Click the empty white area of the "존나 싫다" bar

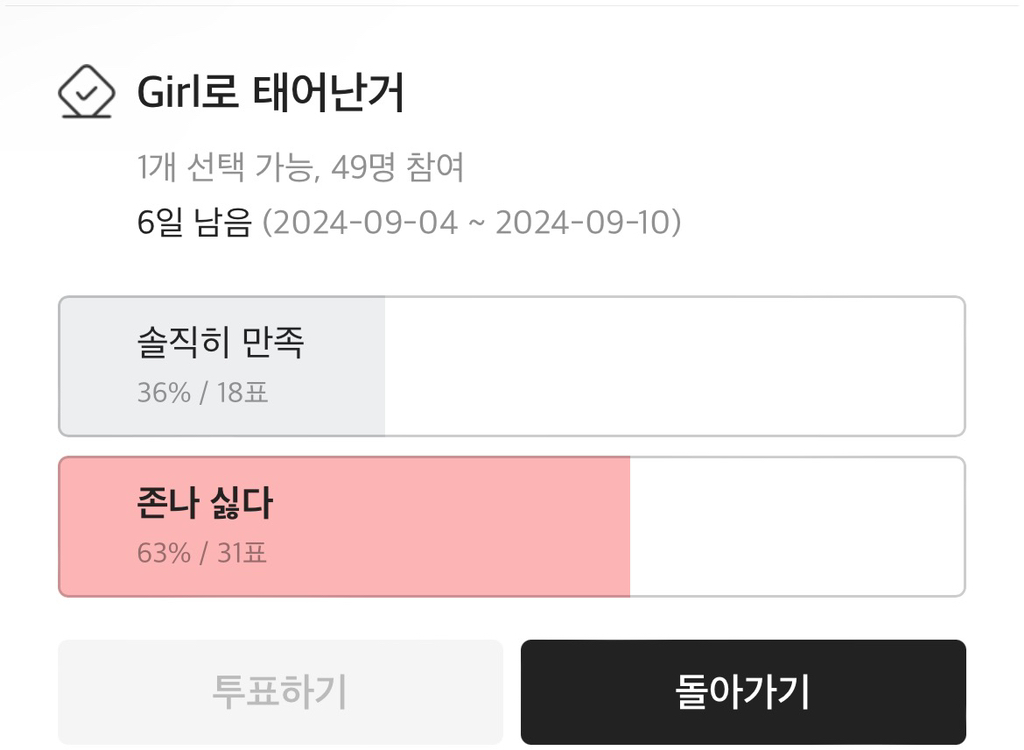[795, 527]
